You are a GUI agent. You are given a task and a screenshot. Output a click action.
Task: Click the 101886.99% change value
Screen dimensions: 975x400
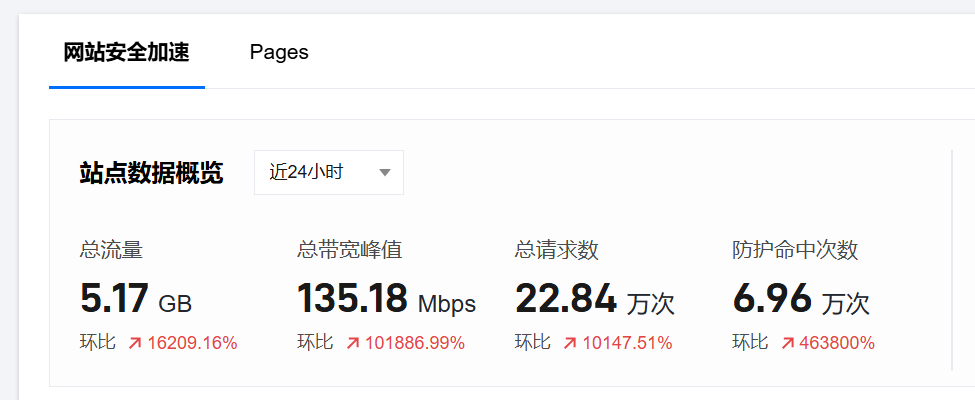[415, 343]
